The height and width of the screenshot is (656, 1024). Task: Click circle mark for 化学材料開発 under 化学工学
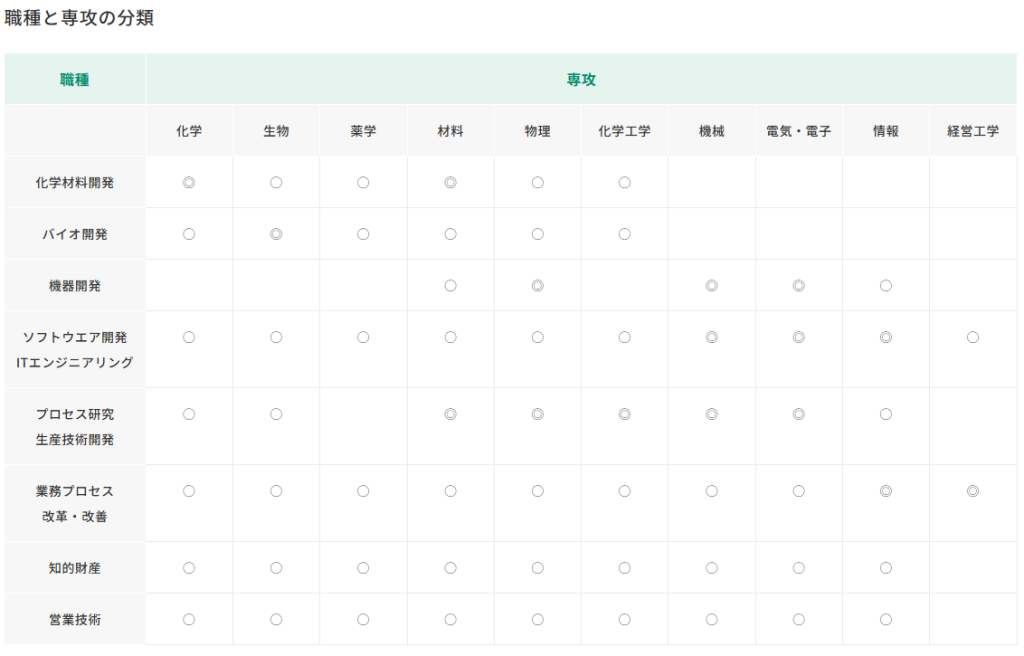(625, 182)
